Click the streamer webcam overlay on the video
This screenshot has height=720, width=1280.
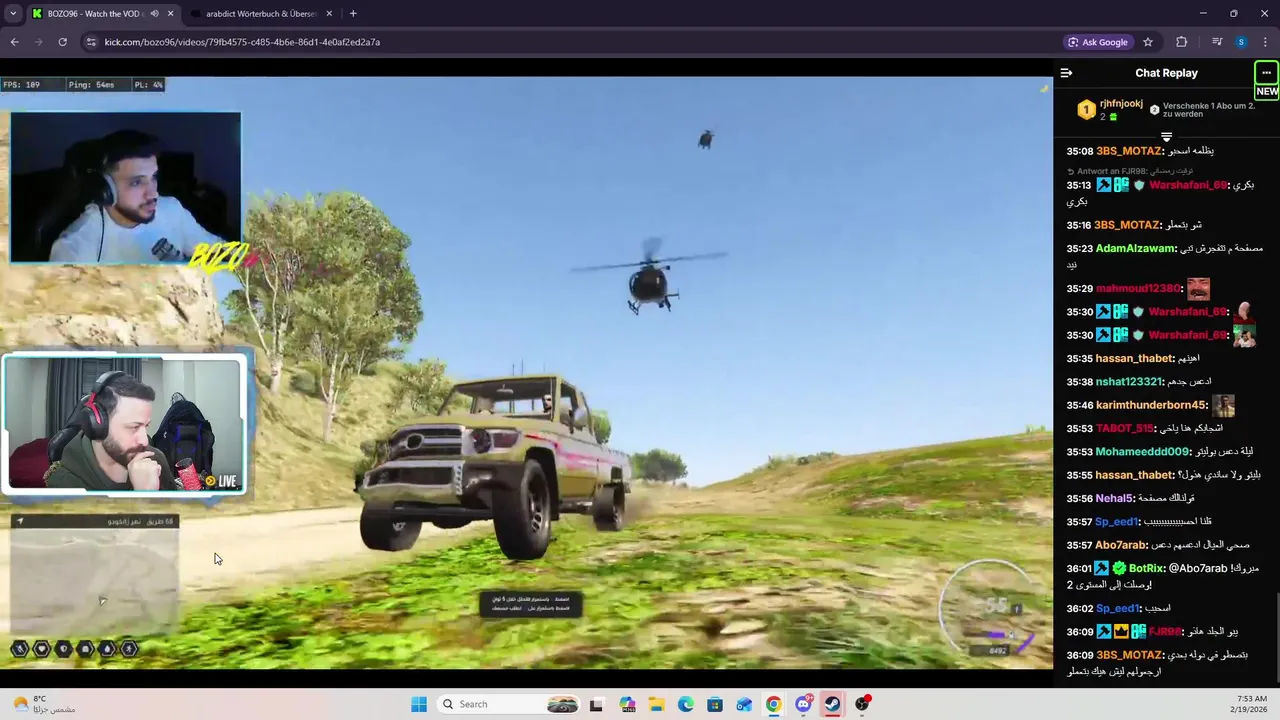pyautogui.click(x=126, y=188)
